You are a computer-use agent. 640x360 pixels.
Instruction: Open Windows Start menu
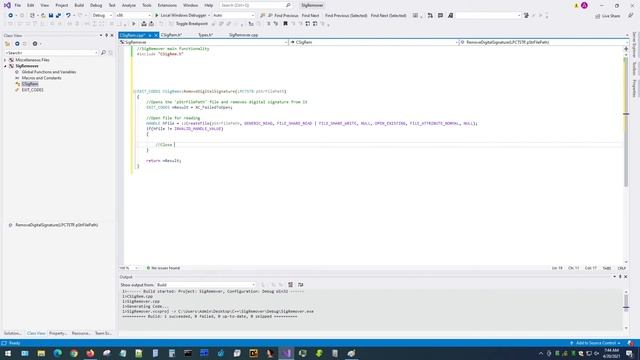click(8, 353)
